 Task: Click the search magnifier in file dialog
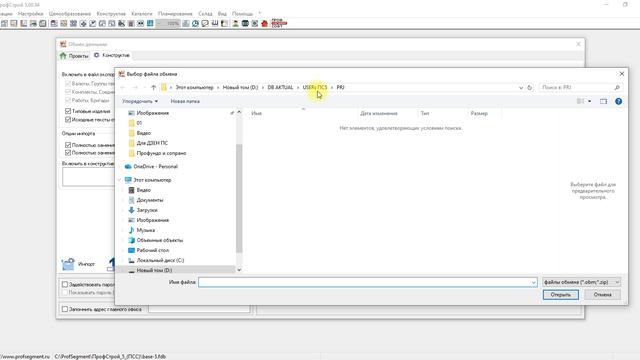tap(617, 87)
